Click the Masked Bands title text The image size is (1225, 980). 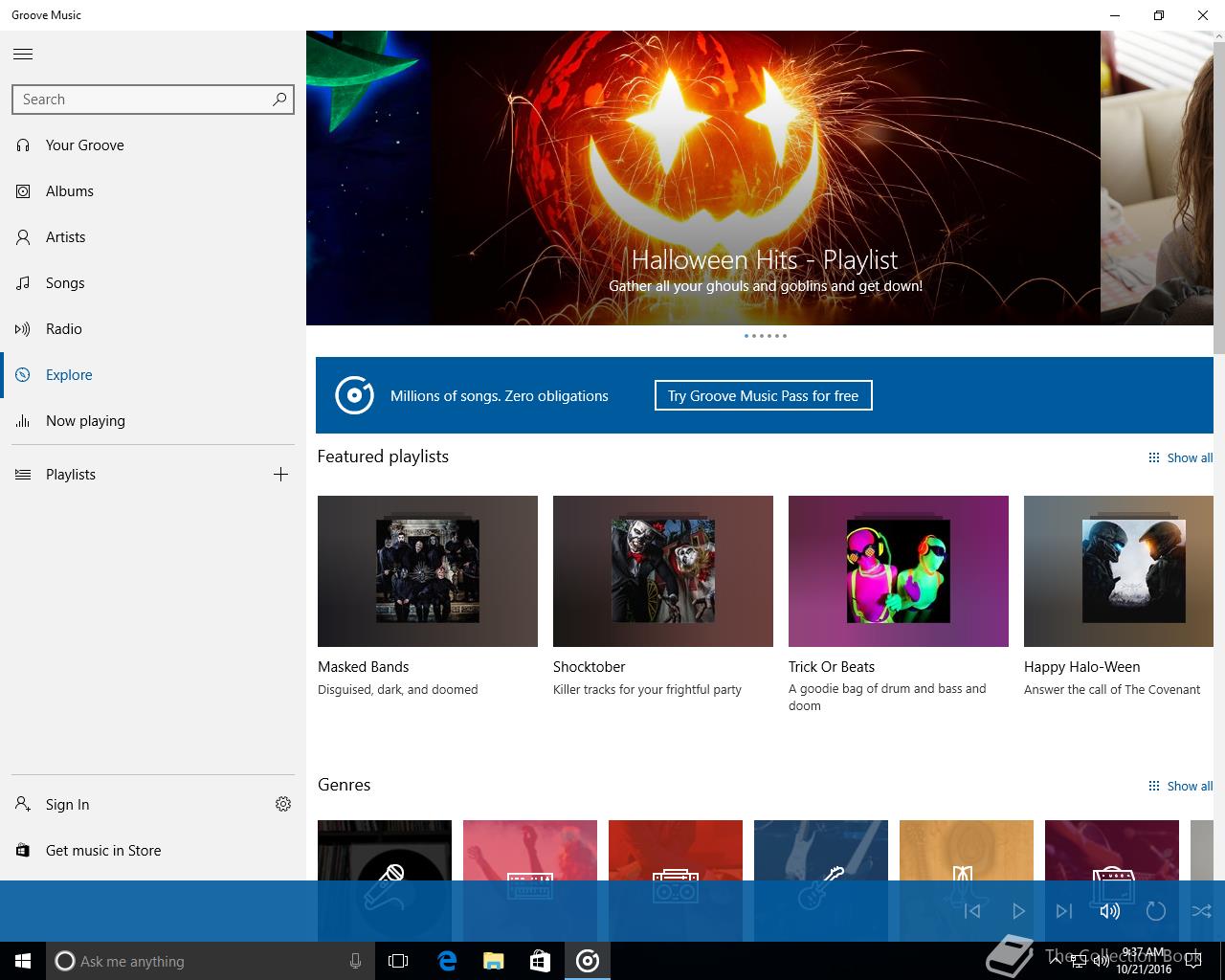point(364,667)
